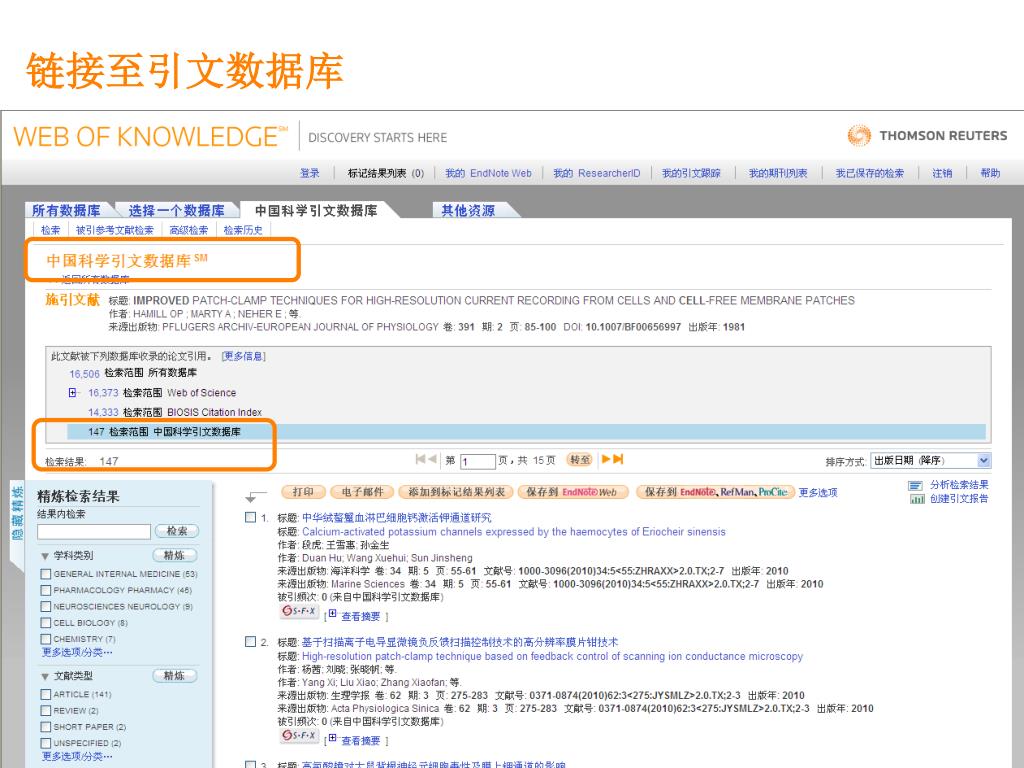Open 16,506 所有数据库 citation count
The height and width of the screenshot is (768, 1024).
tap(84, 374)
